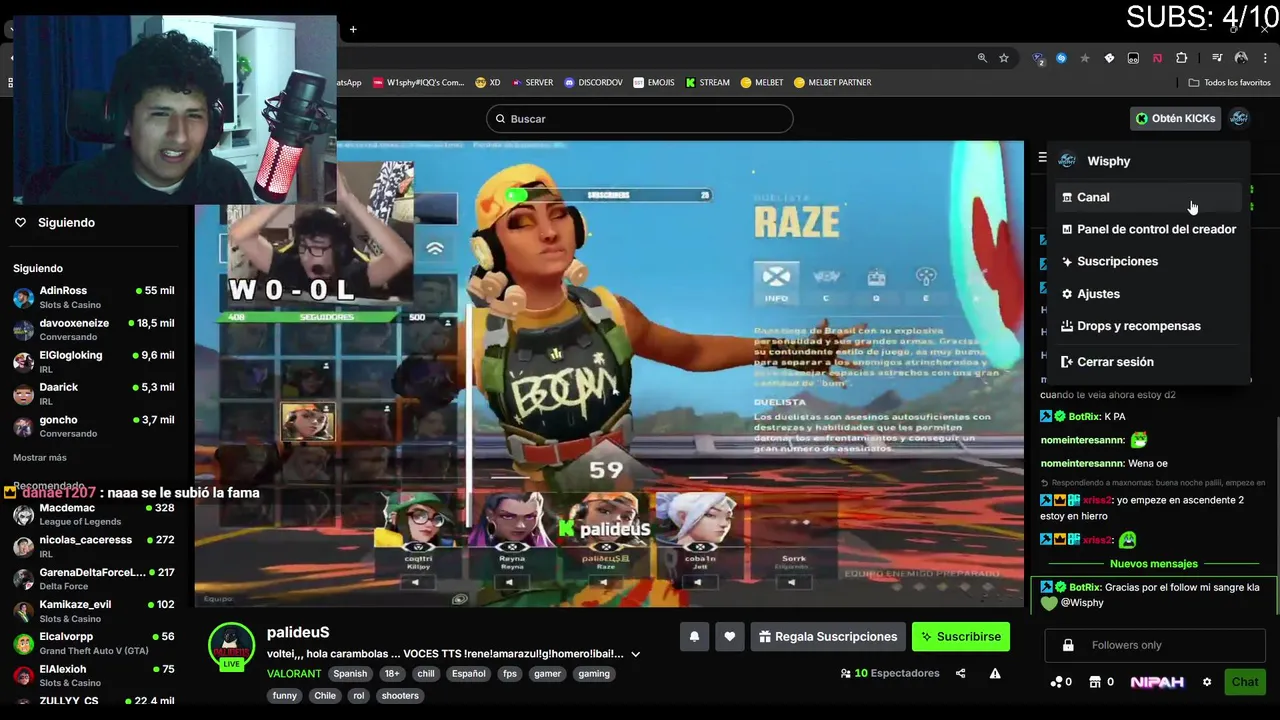Open GarenaDeltaForceL... recommended channel
The image size is (1280, 720).
click(94, 579)
